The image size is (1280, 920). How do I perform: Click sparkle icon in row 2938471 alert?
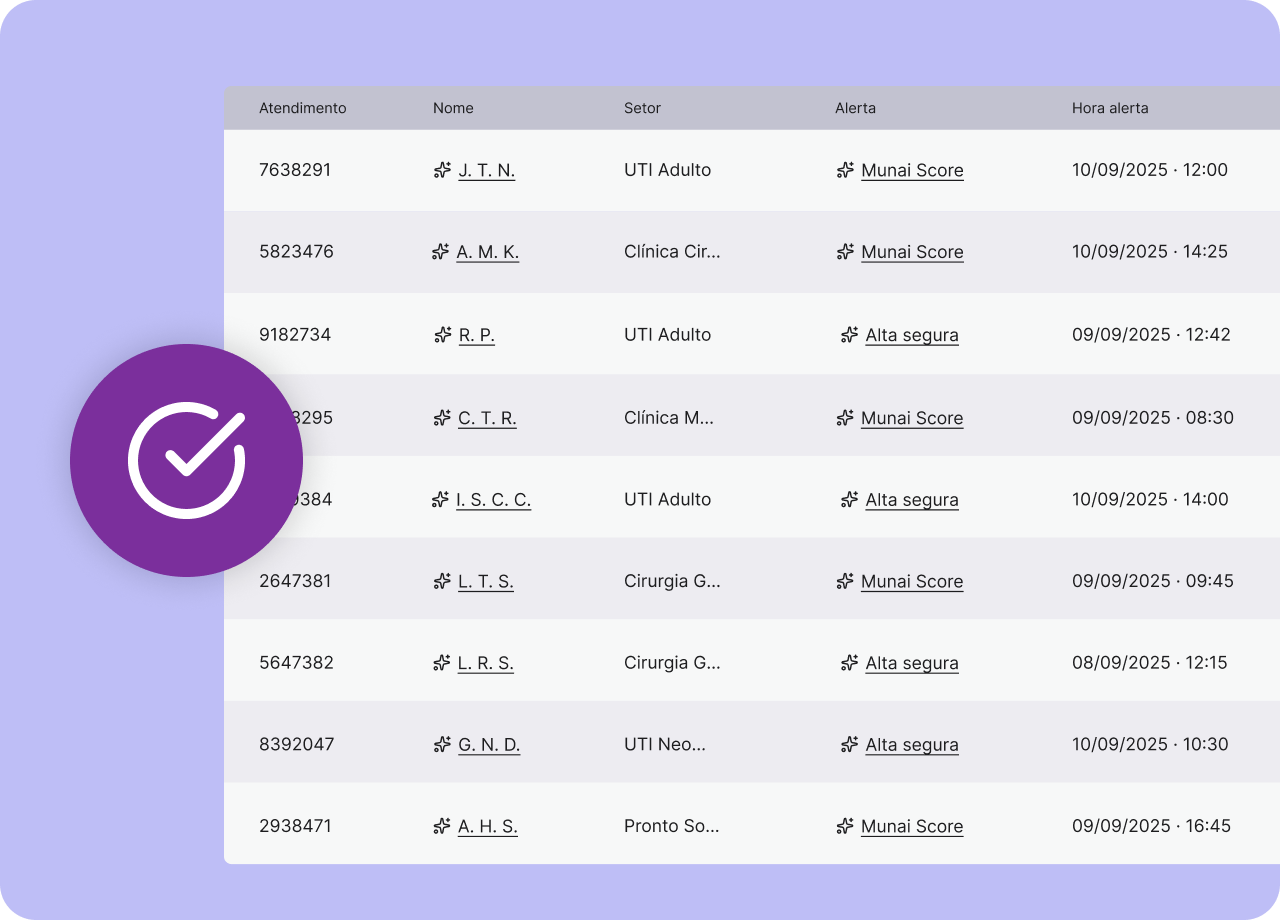point(845,826)
